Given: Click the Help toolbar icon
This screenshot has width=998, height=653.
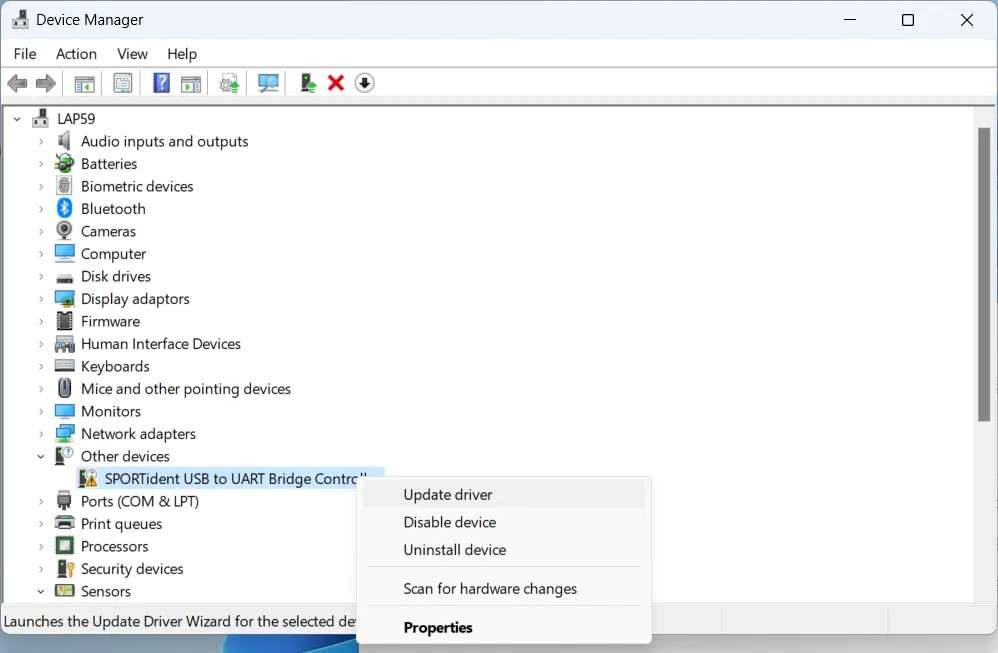Looking at the screenshot, I should (161, 83).
